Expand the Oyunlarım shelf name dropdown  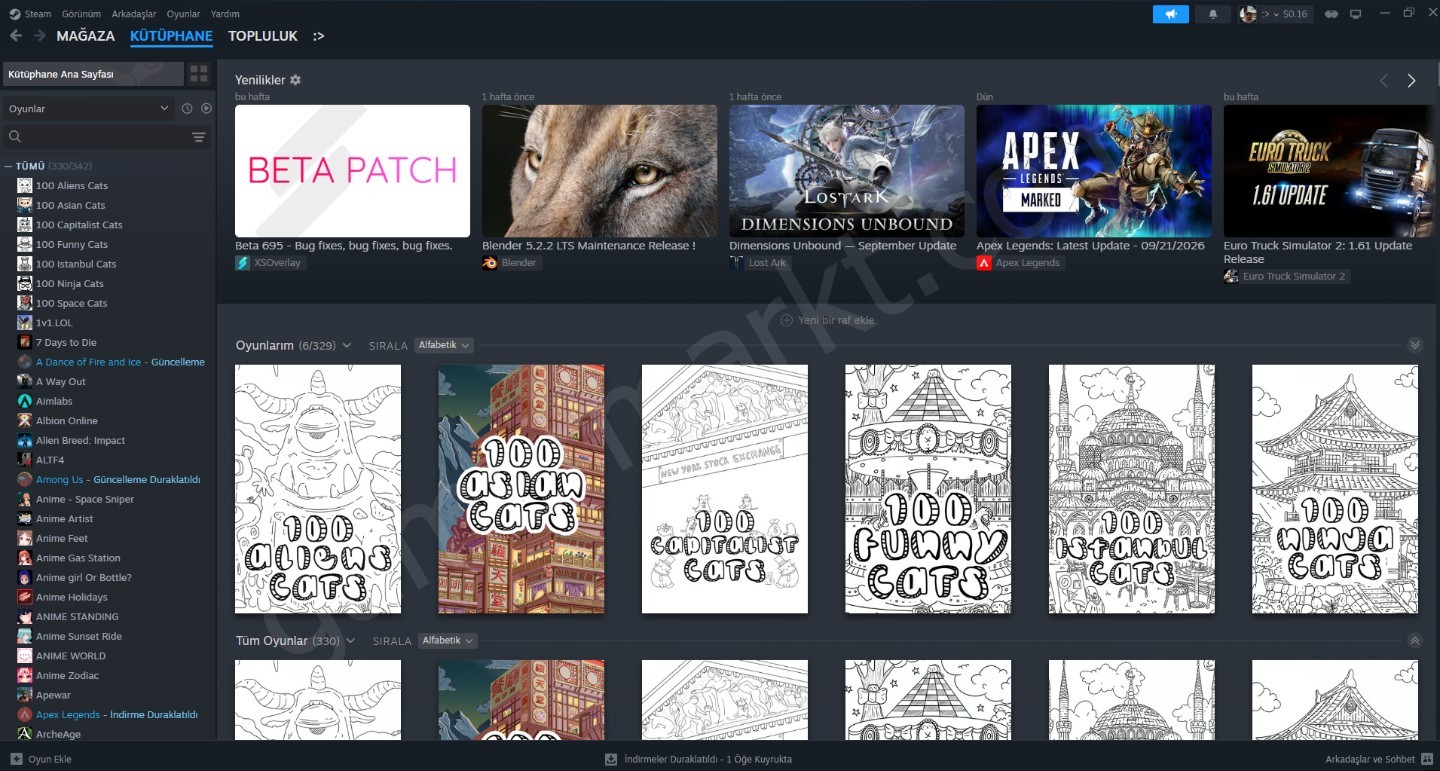[347, 345]
